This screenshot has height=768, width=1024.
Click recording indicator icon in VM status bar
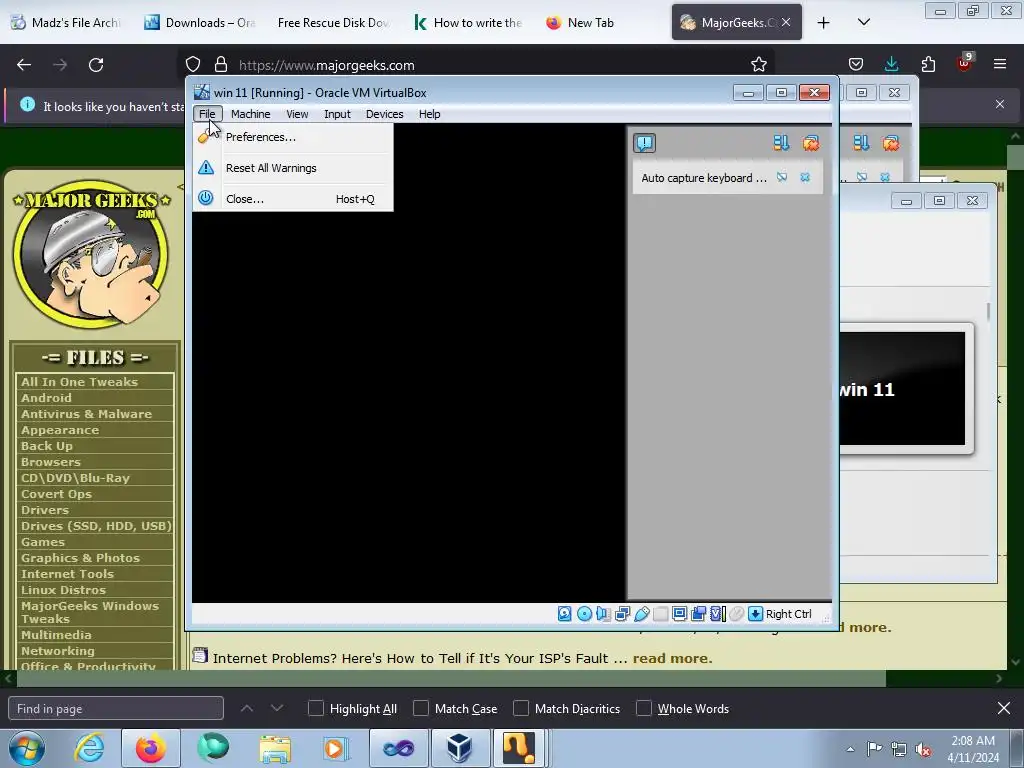698,613
